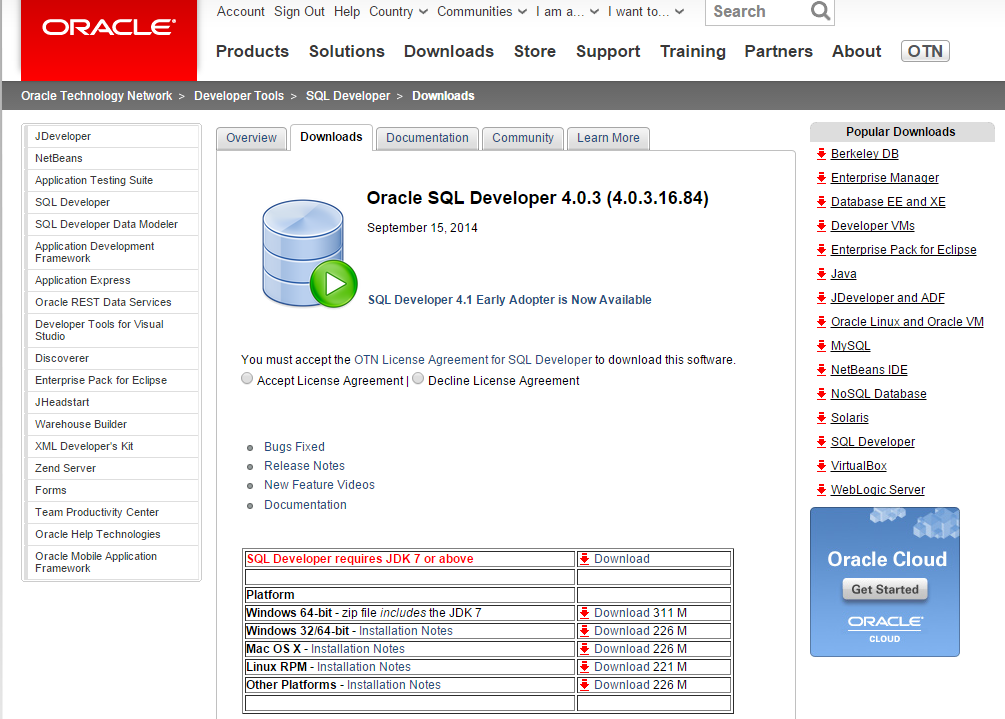Click Mac OS X Download 226 M link
Image resolution: width=1005 pixels, height=719 pixels.
640,649
